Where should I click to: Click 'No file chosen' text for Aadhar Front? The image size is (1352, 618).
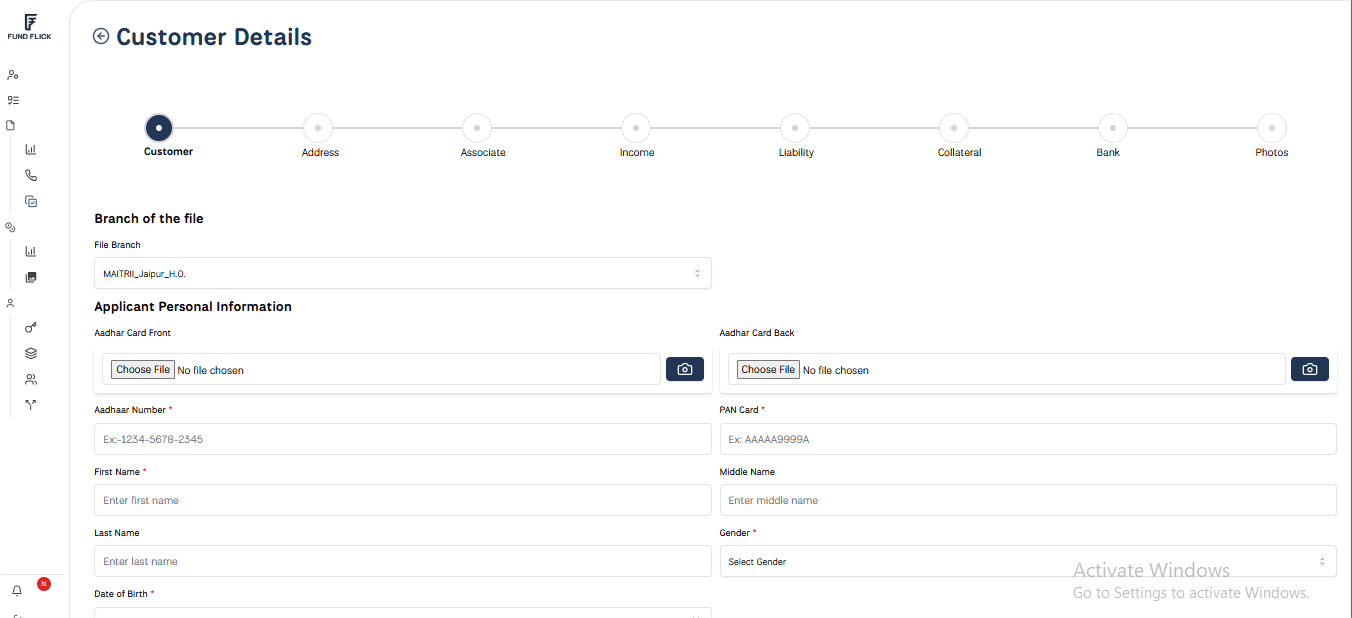click(x=210, y=370)
